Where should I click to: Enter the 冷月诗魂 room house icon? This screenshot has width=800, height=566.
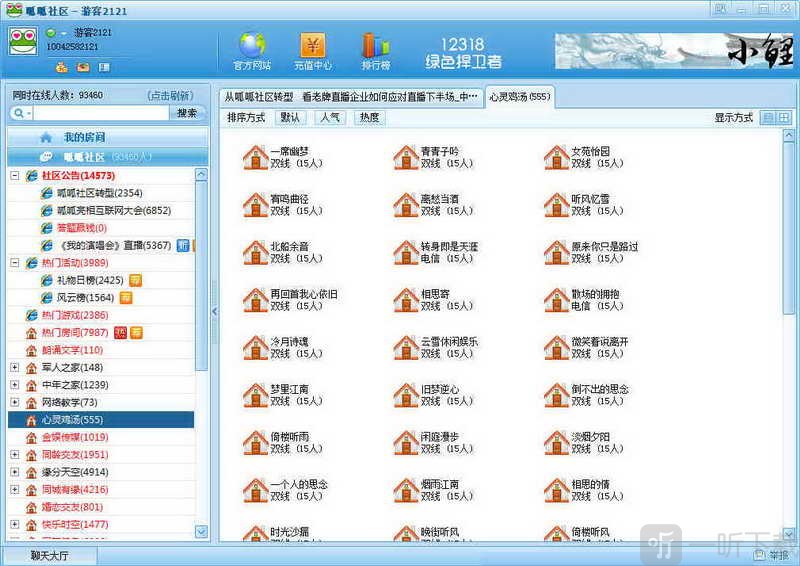tap(256, 347)
